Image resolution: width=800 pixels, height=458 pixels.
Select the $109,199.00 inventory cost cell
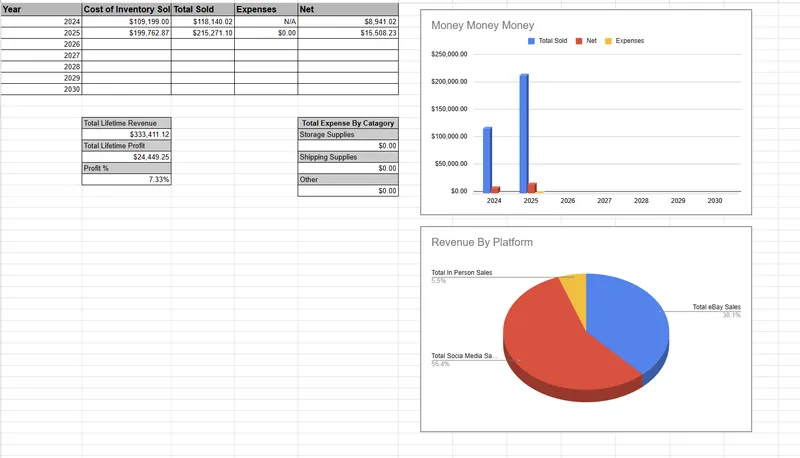pyautogui.click(x=127, y=21)
